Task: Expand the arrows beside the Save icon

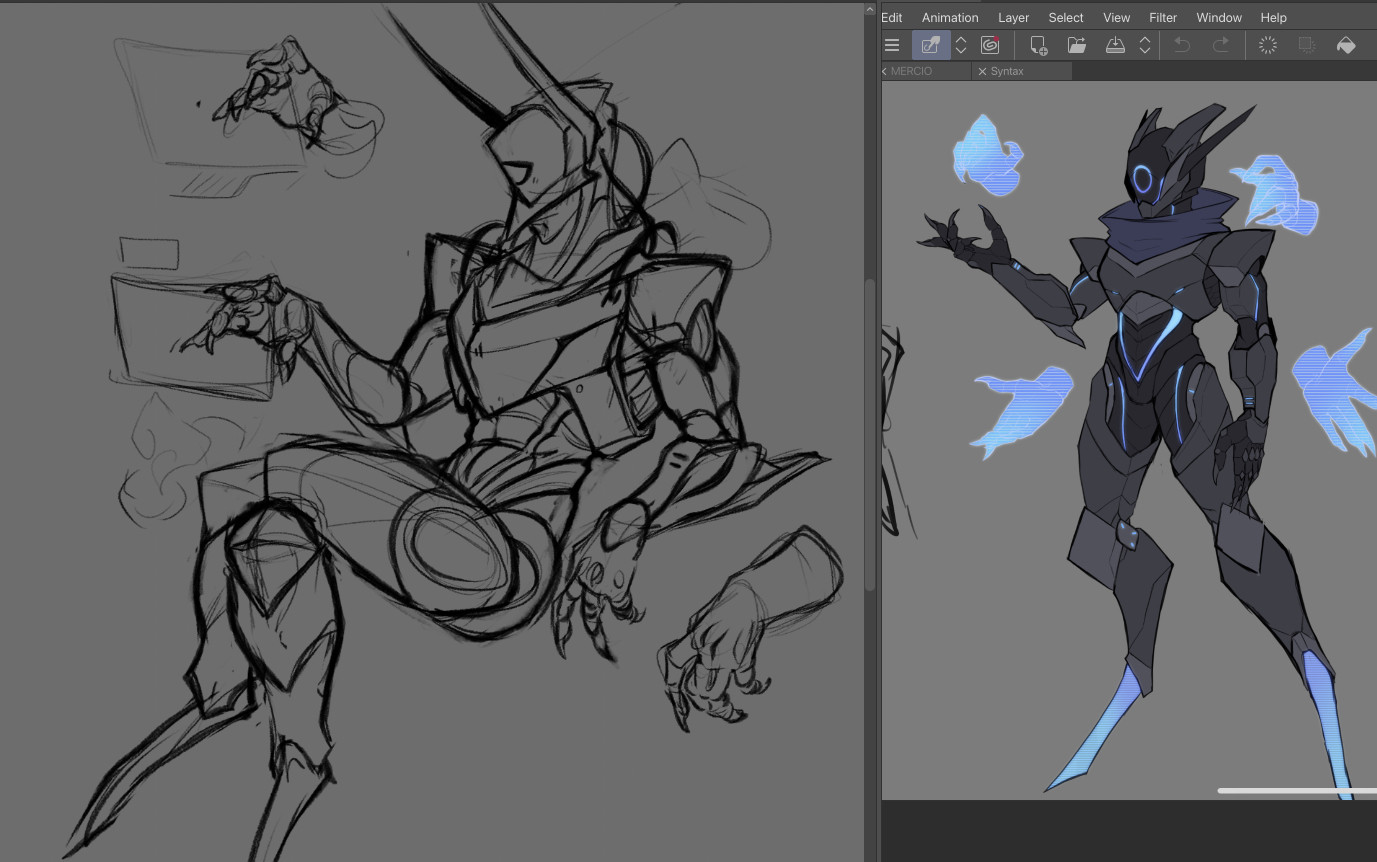Action: point(1145,45)
